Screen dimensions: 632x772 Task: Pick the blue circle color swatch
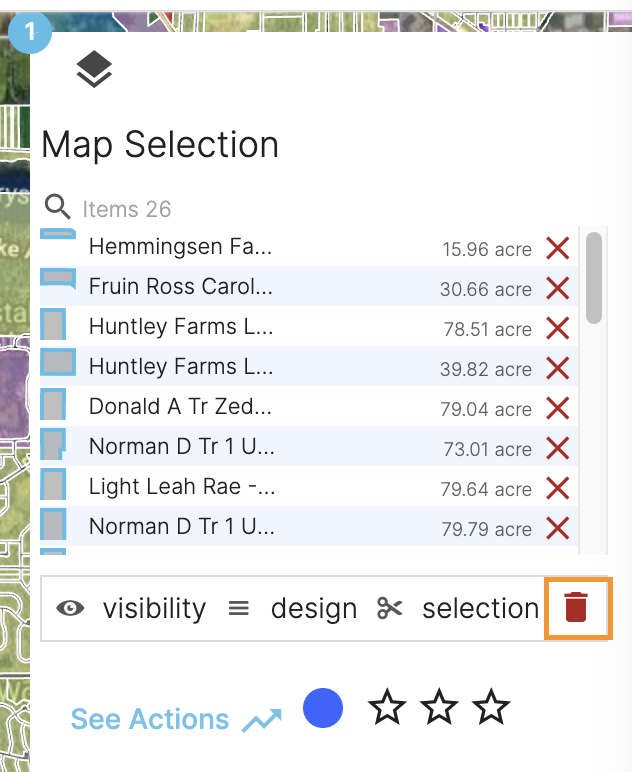point(323,708)
